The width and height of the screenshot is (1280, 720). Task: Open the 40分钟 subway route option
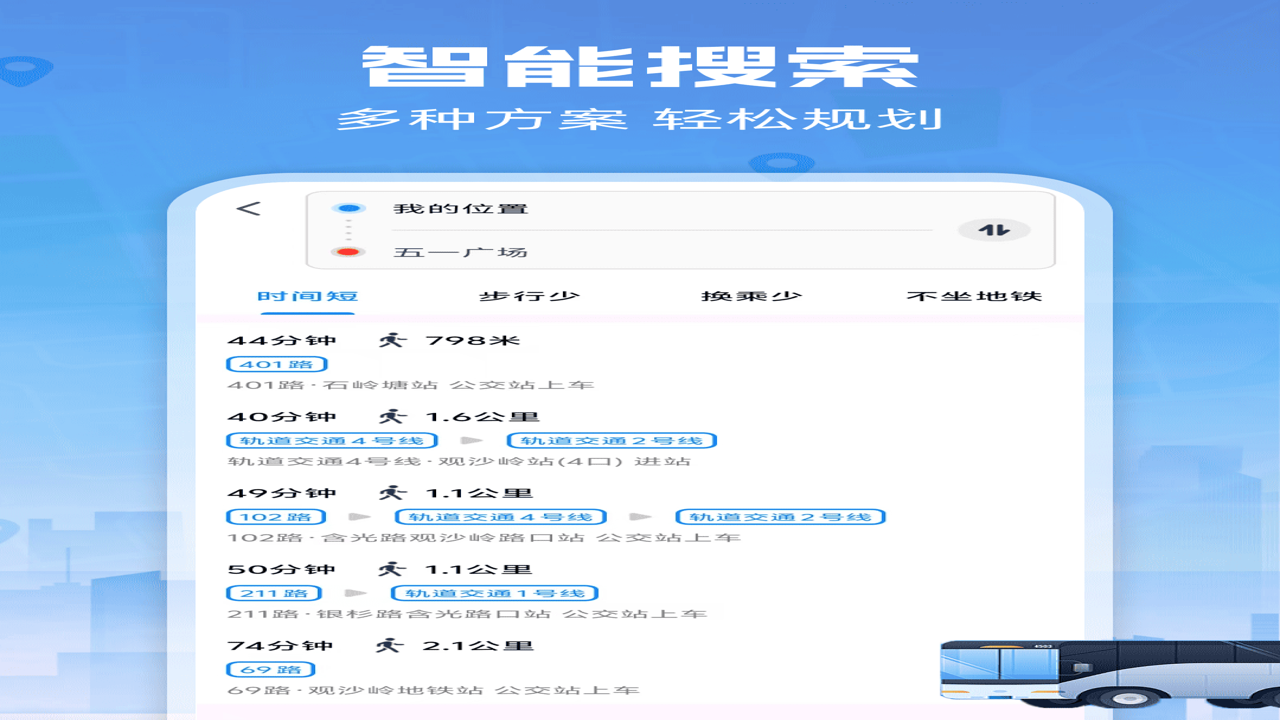pos(640,438)
